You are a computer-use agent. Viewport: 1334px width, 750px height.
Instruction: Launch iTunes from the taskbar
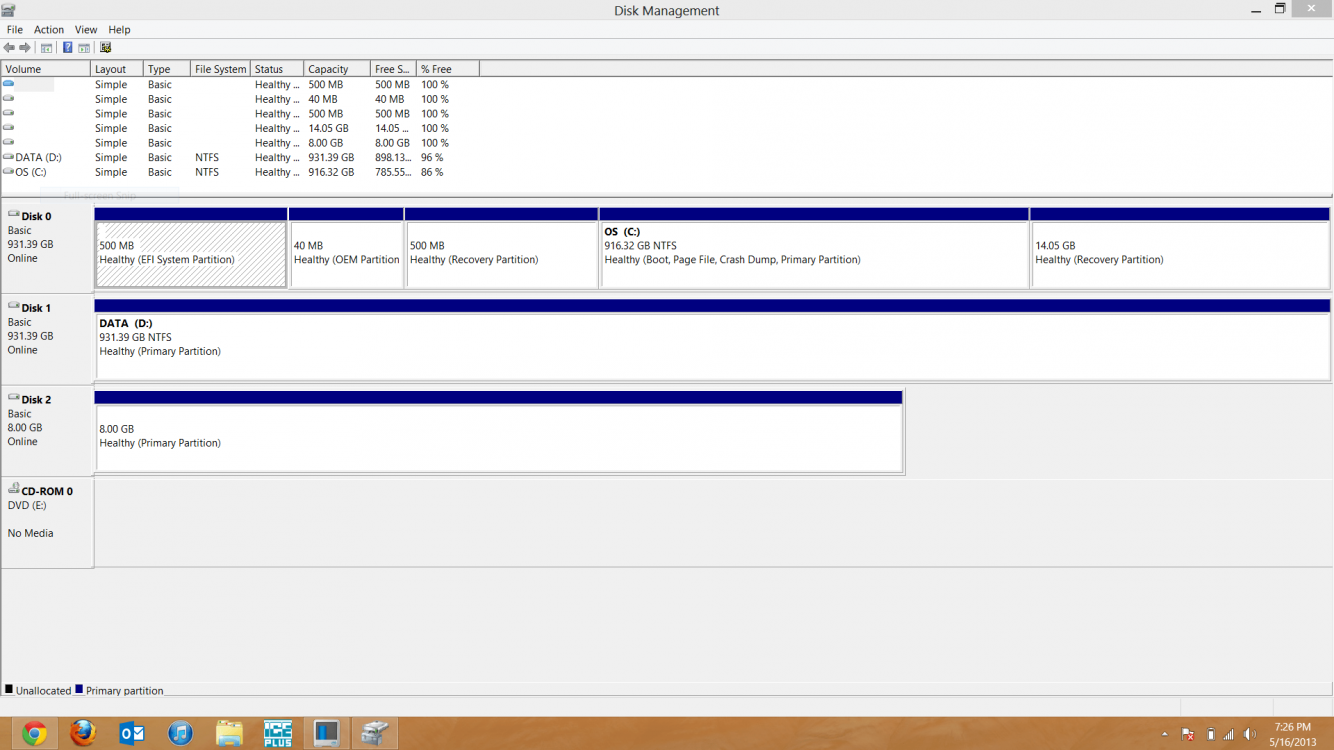click(180, 733)
